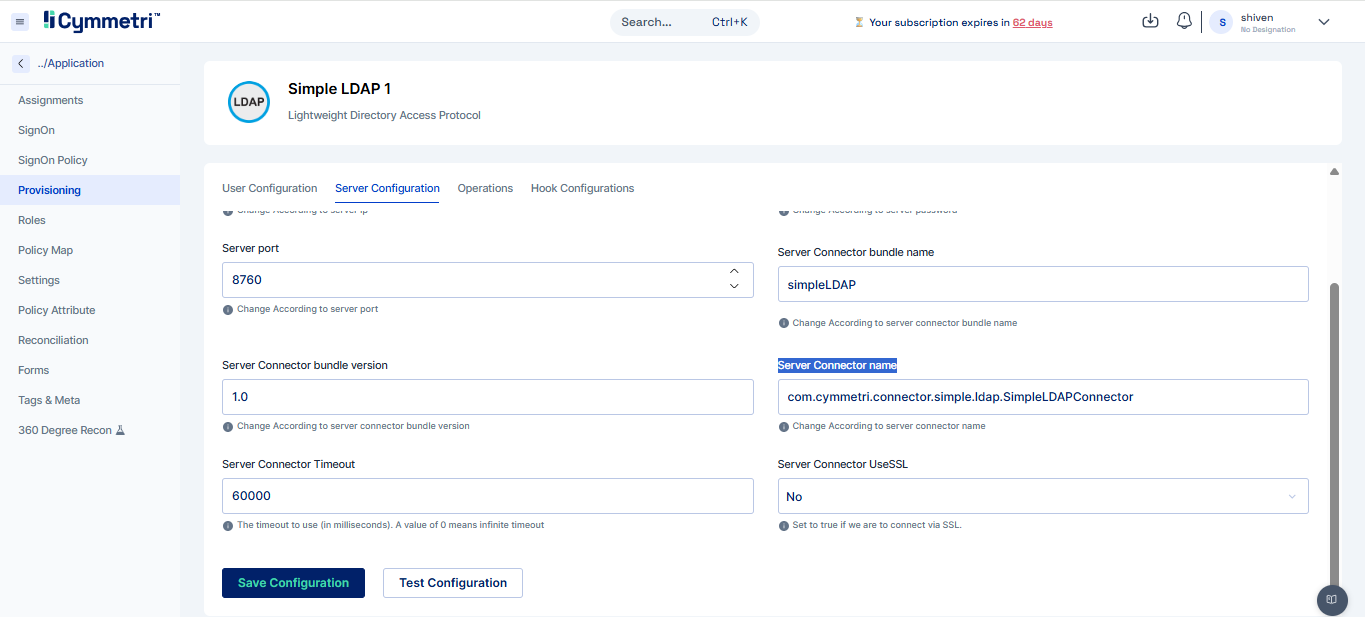Viewport: 1365px width, 617px height.
Task: Click the shiven username text
Action: (x=1257, y=17)
